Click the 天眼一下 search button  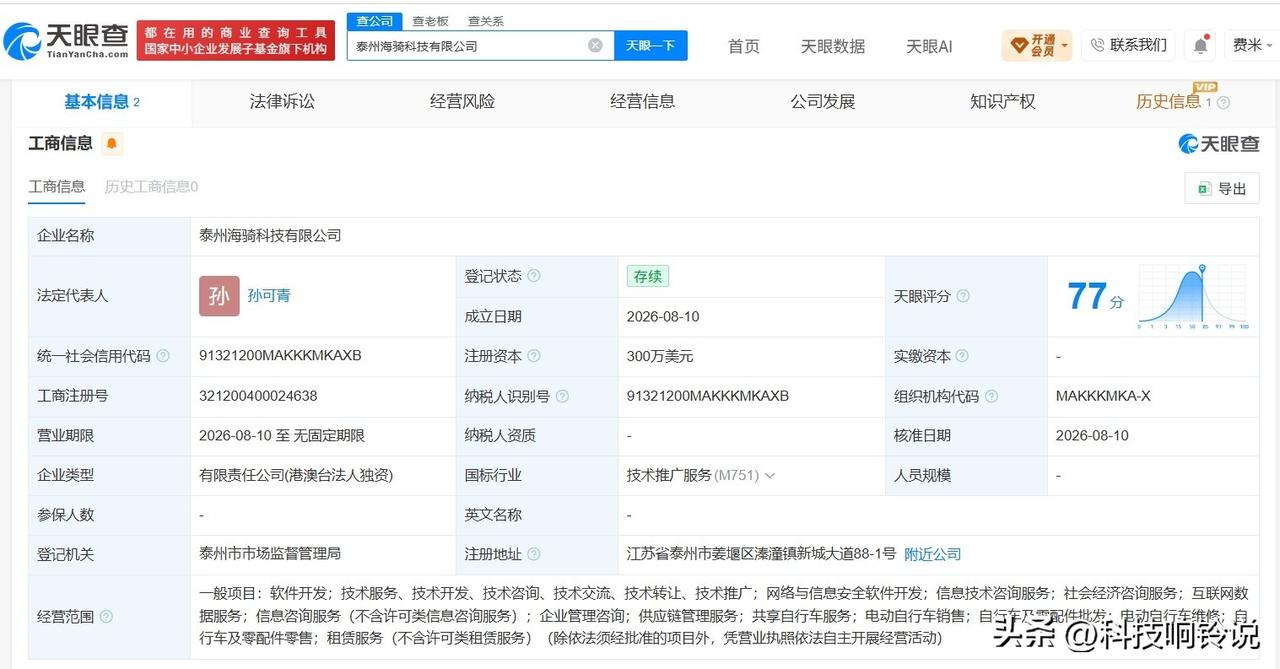coord(650,45)
